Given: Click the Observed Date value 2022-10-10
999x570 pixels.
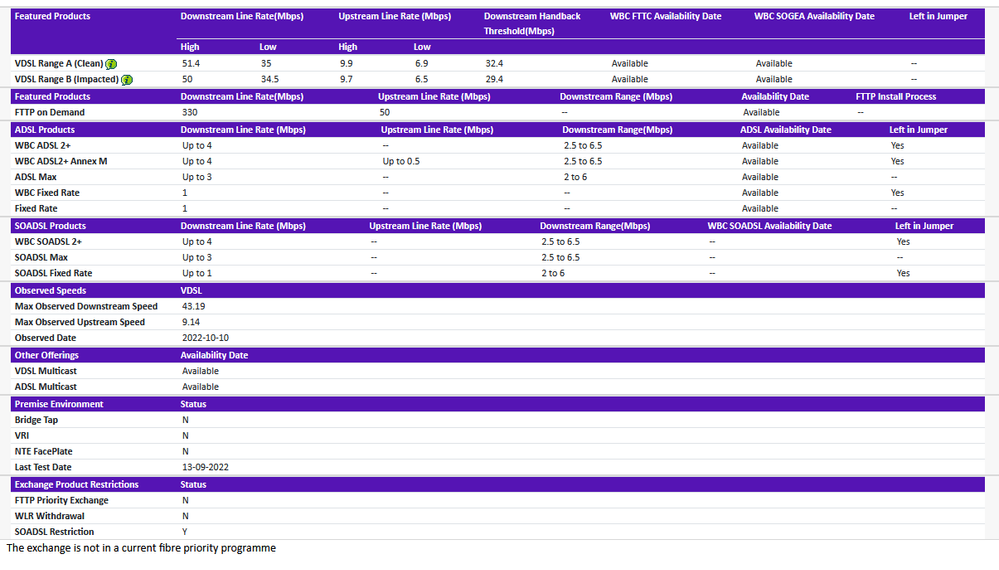Looking at the screenshot, I should click(x=205, y=338).
